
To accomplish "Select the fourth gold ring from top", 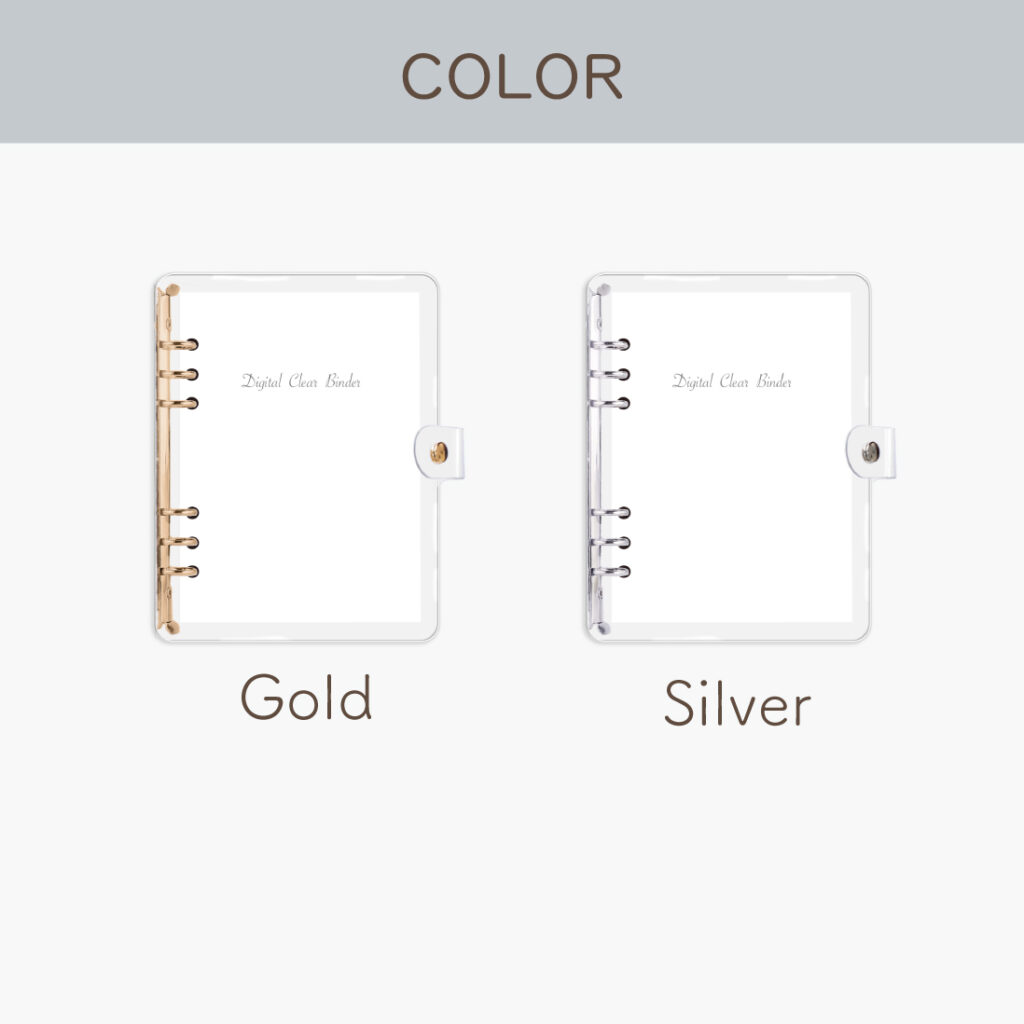I will 181,513.
